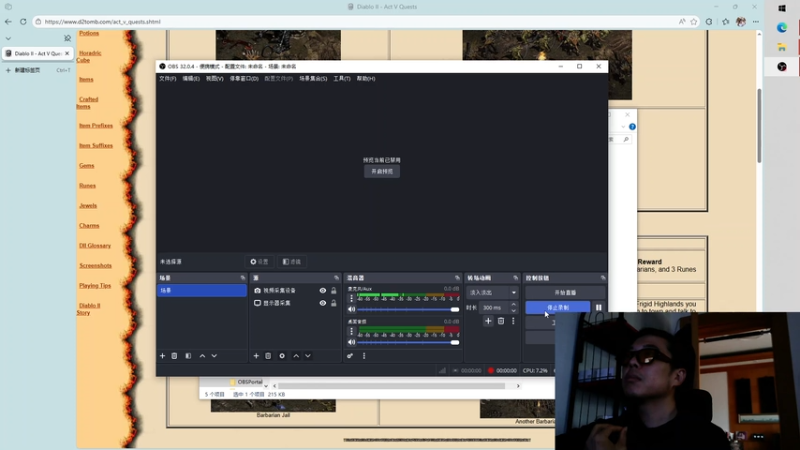The width and height of the screenshot is (800, 450).
Task: Open mixer panel options dots menu
Action: pyautogui.click(x=364, y=356)
